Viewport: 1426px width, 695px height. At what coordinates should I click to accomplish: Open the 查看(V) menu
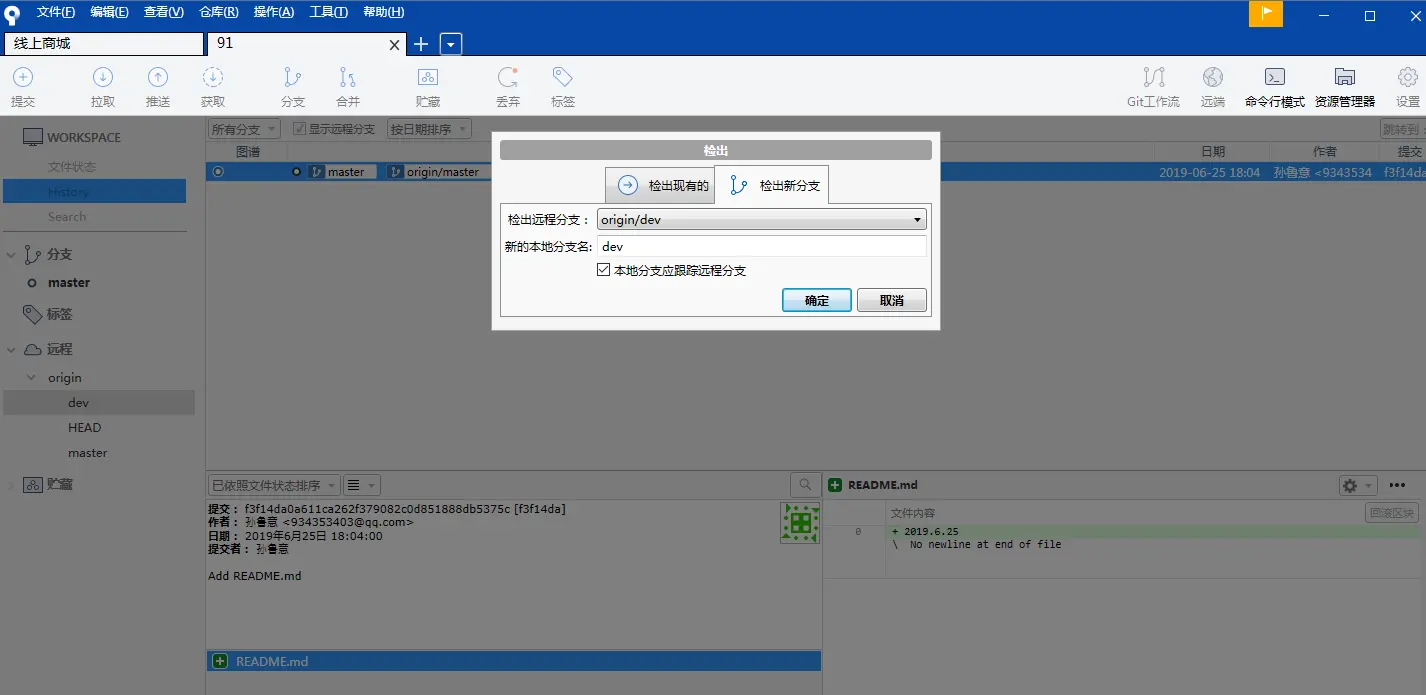[x=164, y=12]
